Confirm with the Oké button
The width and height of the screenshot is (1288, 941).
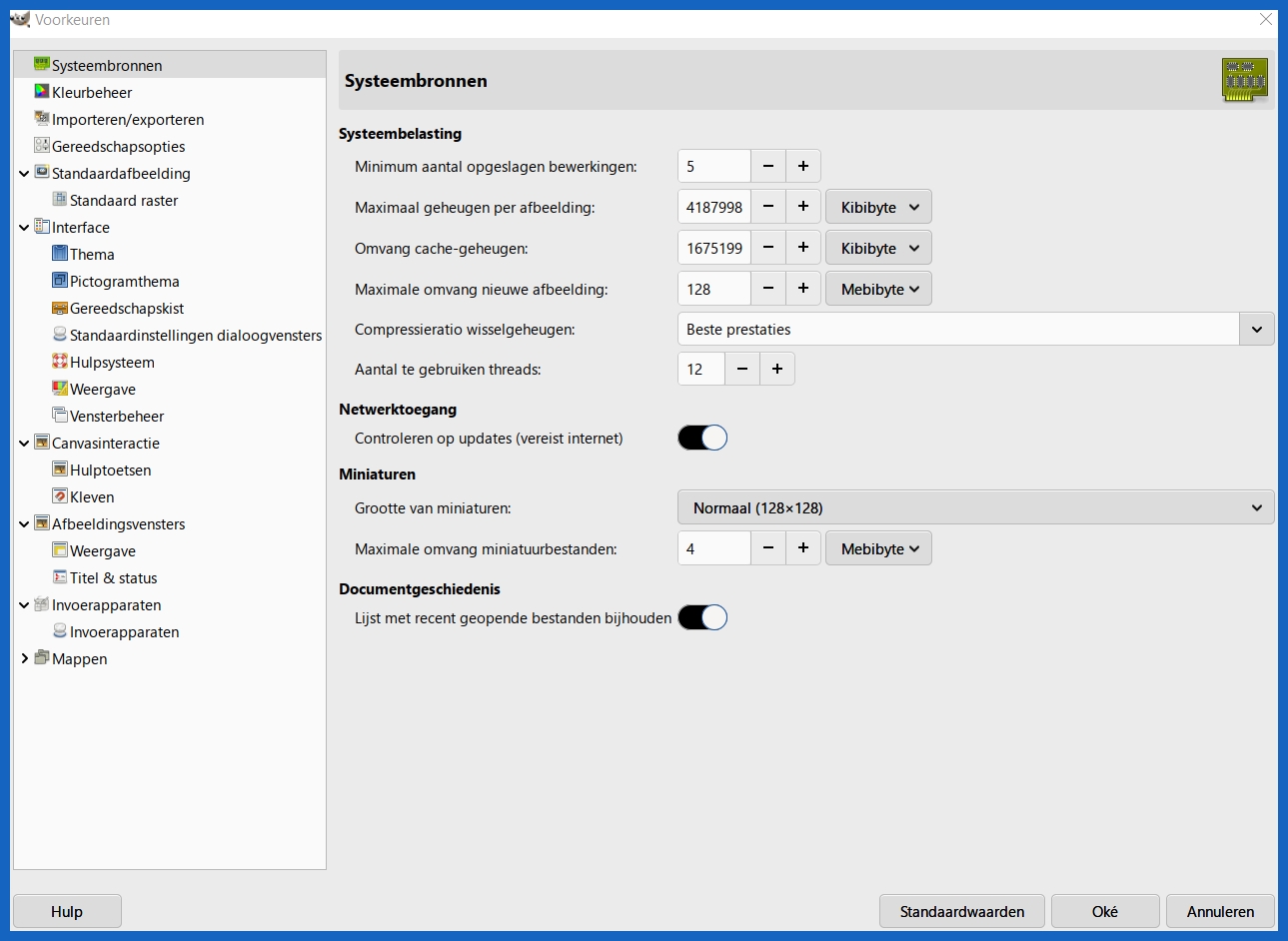point(1105,911)
